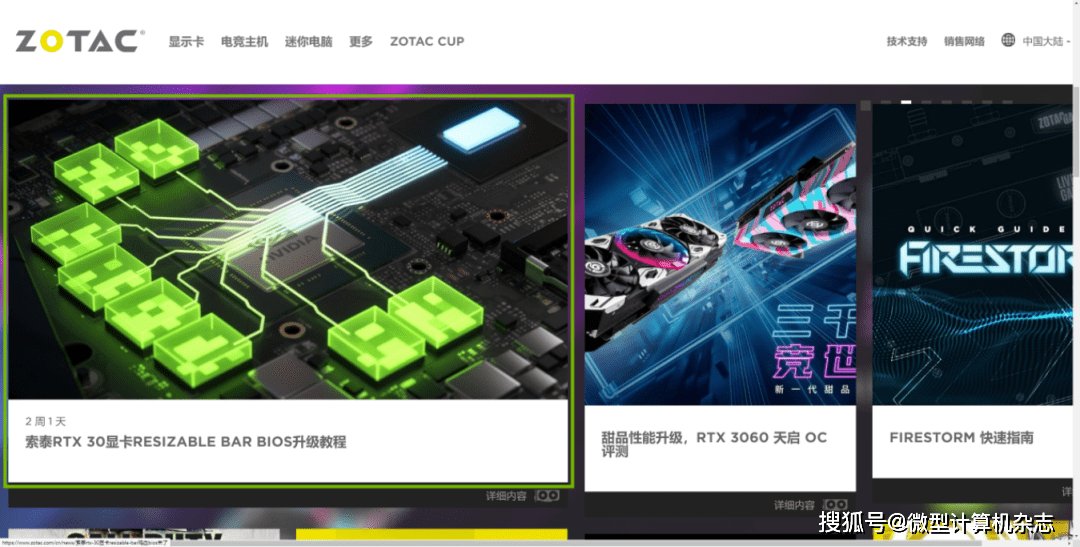Image resolution: width=1080 pixels, height=547 pixels.
Task: Click the highlighted white carousel indicator
Action: click(x=906, y=102)
